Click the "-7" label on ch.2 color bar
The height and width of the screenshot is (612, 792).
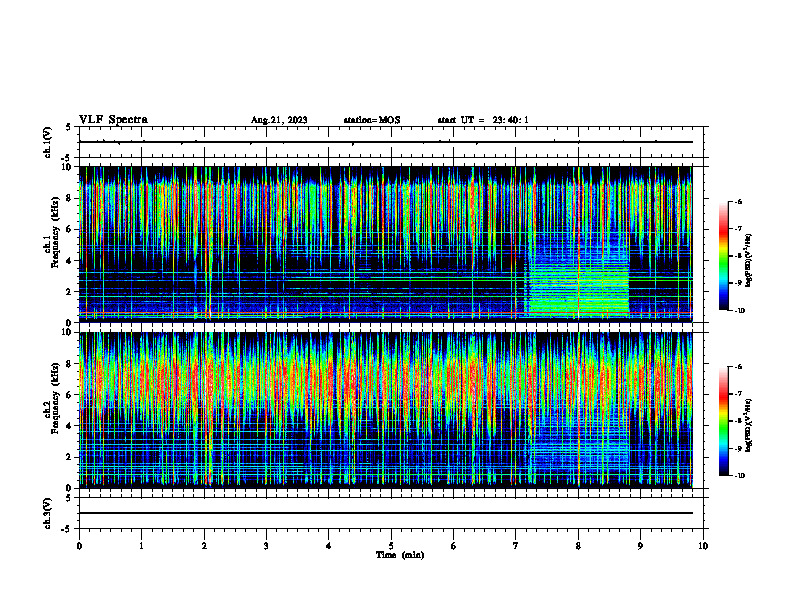[x=737, y=394]
